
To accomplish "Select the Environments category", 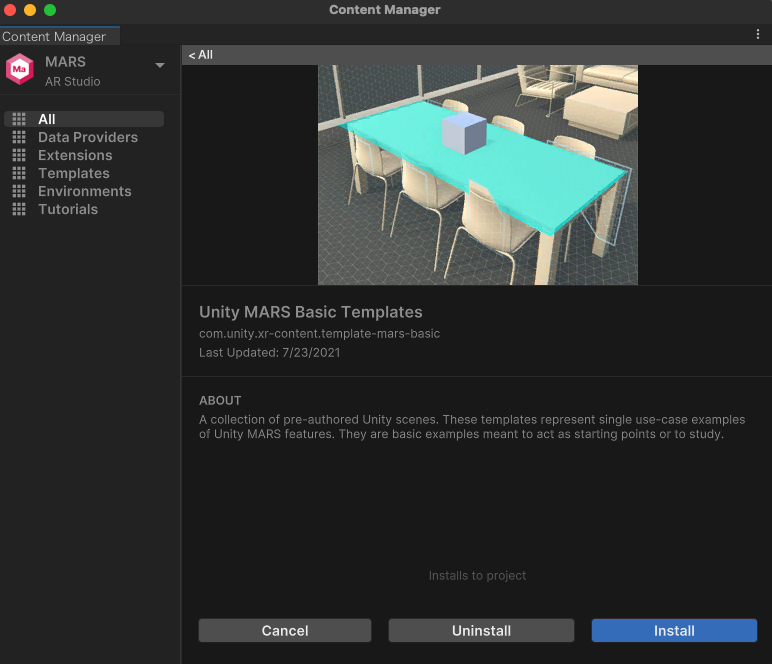I will 85,191.
